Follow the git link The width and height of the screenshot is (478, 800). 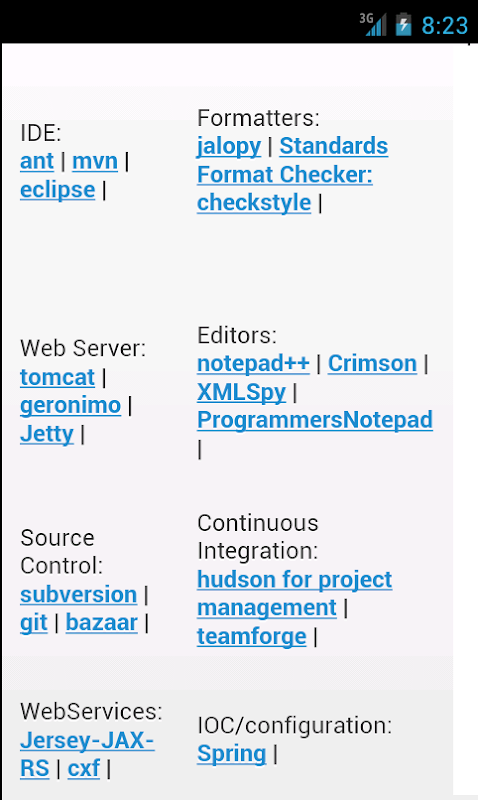click(x=34, y=623)
